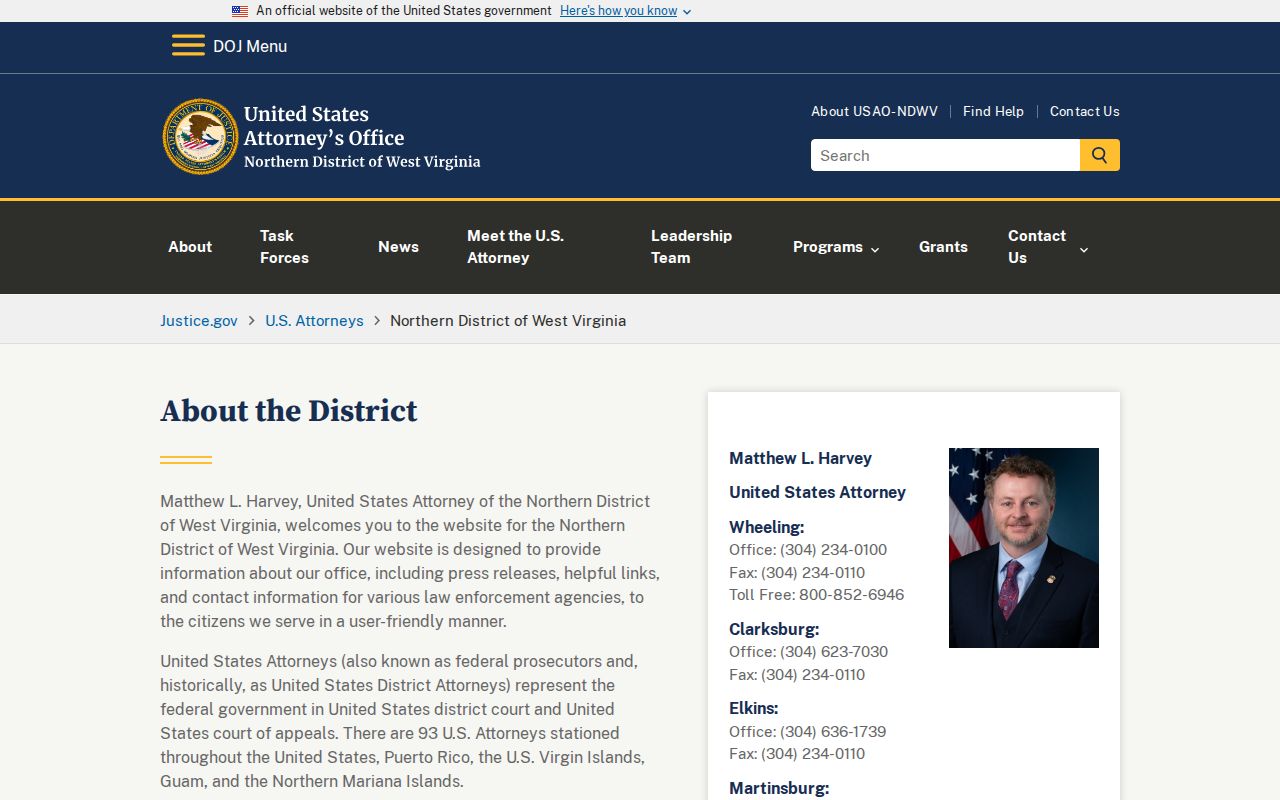Image resolution: width=1280 pixels, height=800 pixels.
Task: Click 'Northern District of West Virginia' breadcrumb text
Action: click(508, 321)
